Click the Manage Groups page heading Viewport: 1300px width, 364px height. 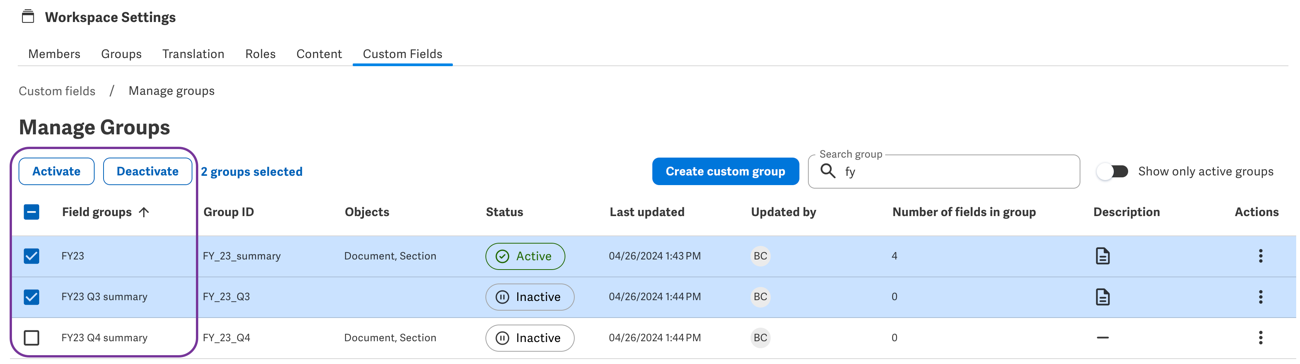point(94,128)
